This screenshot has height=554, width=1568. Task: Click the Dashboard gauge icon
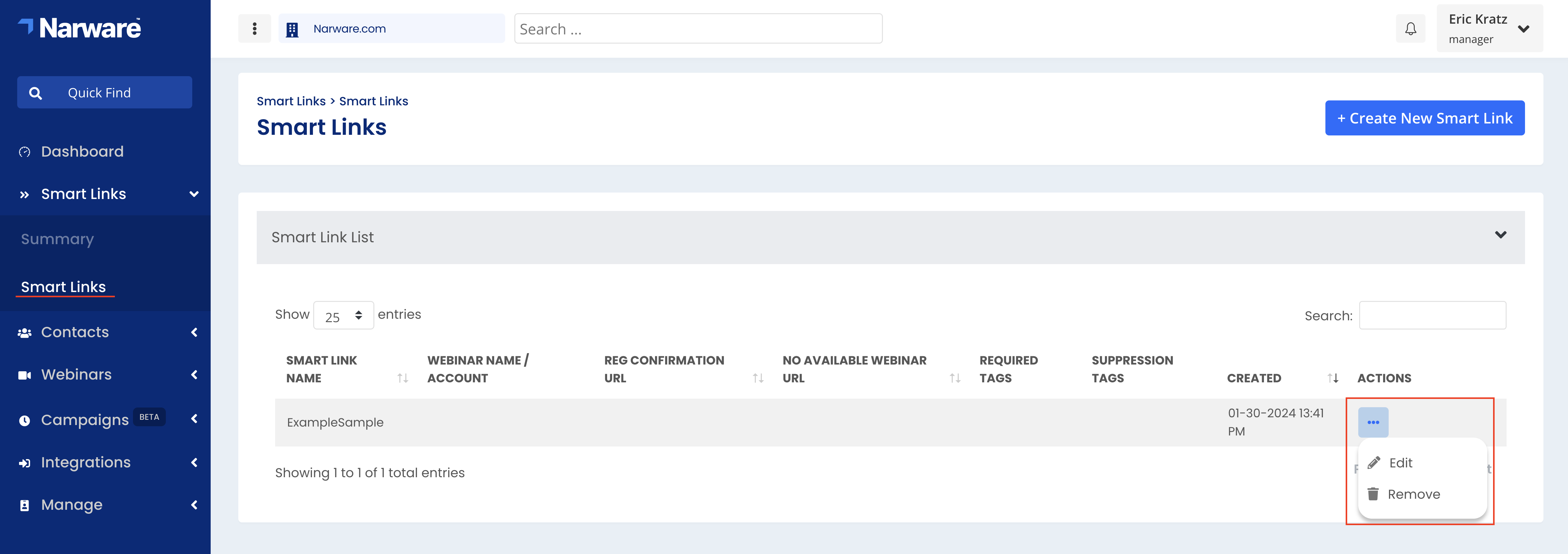coord(24,152)
